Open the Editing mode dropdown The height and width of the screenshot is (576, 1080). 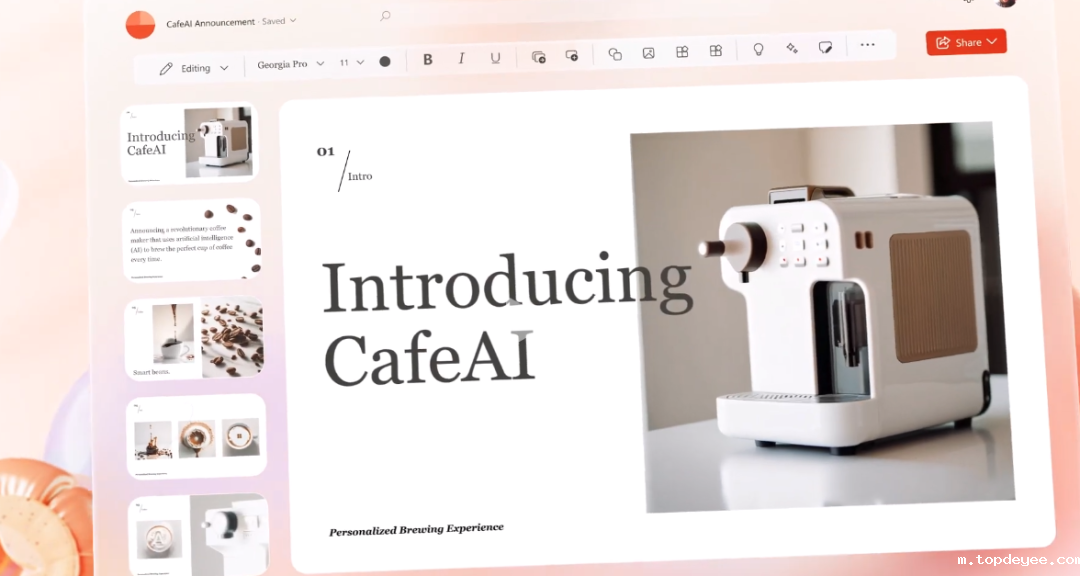pos(194,68)
